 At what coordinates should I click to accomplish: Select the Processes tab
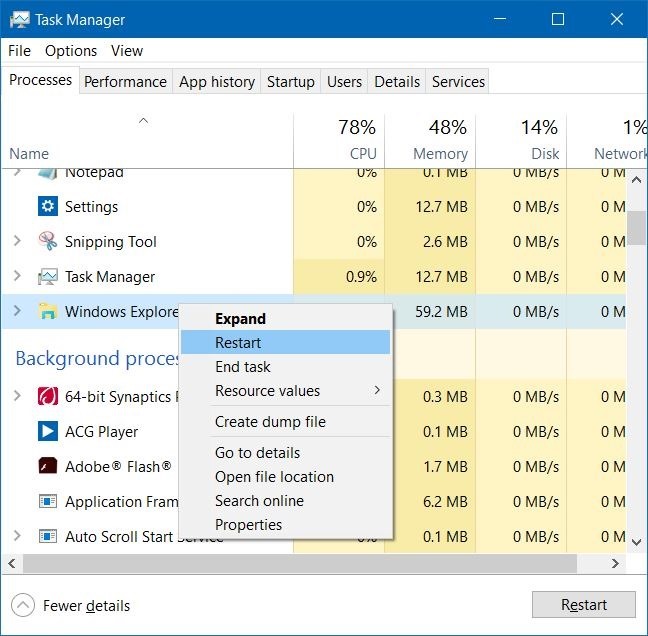pyautogui.click(x=40, y=80)
